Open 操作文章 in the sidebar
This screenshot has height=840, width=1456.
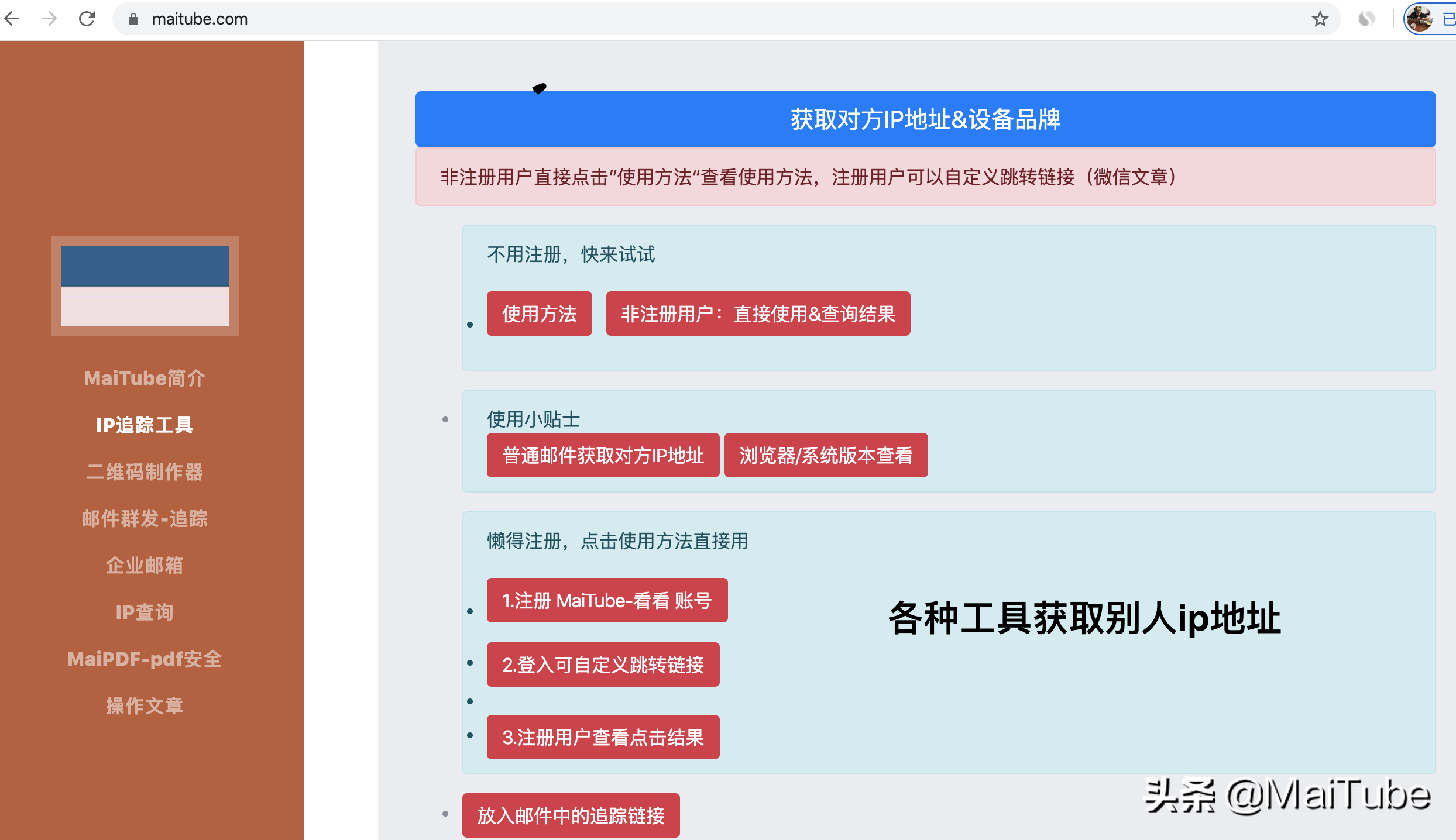[145, 706]
